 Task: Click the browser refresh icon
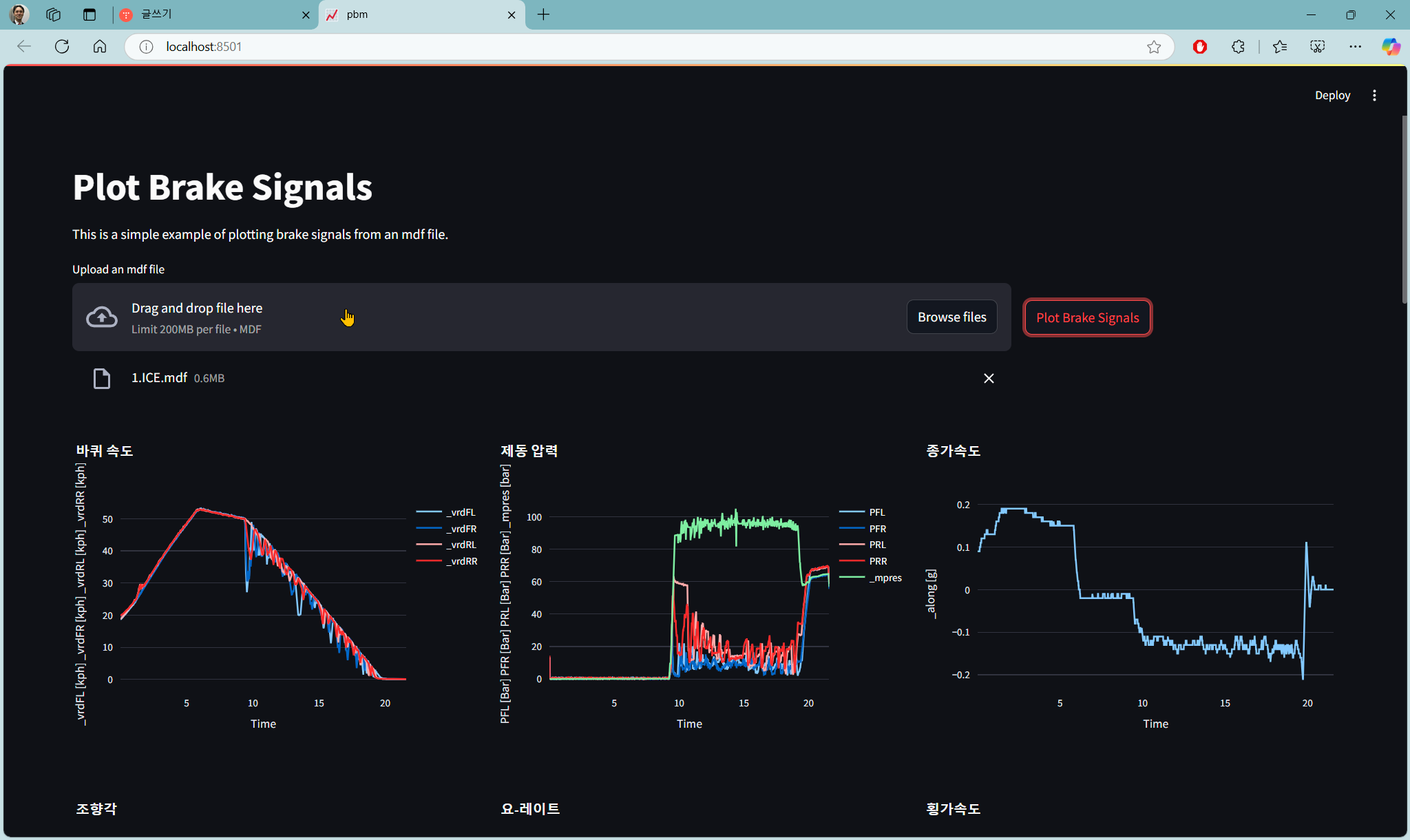pyautogui.click(x=62, y=46)
